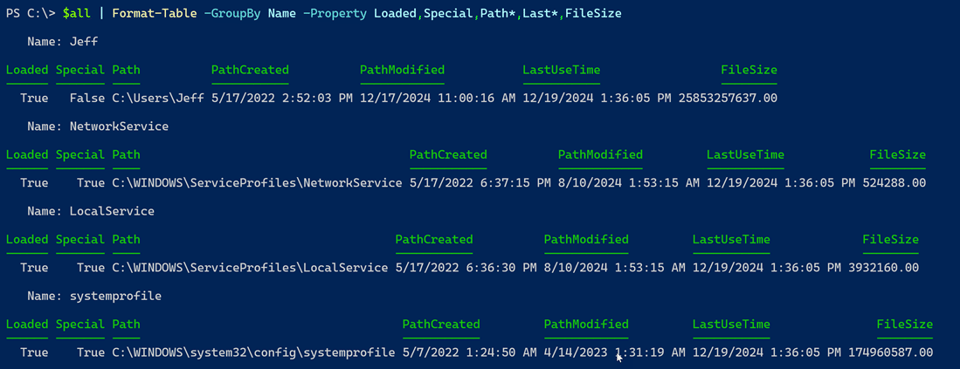
Task: Click the -Property parameter in command
Action: [333, 14]
